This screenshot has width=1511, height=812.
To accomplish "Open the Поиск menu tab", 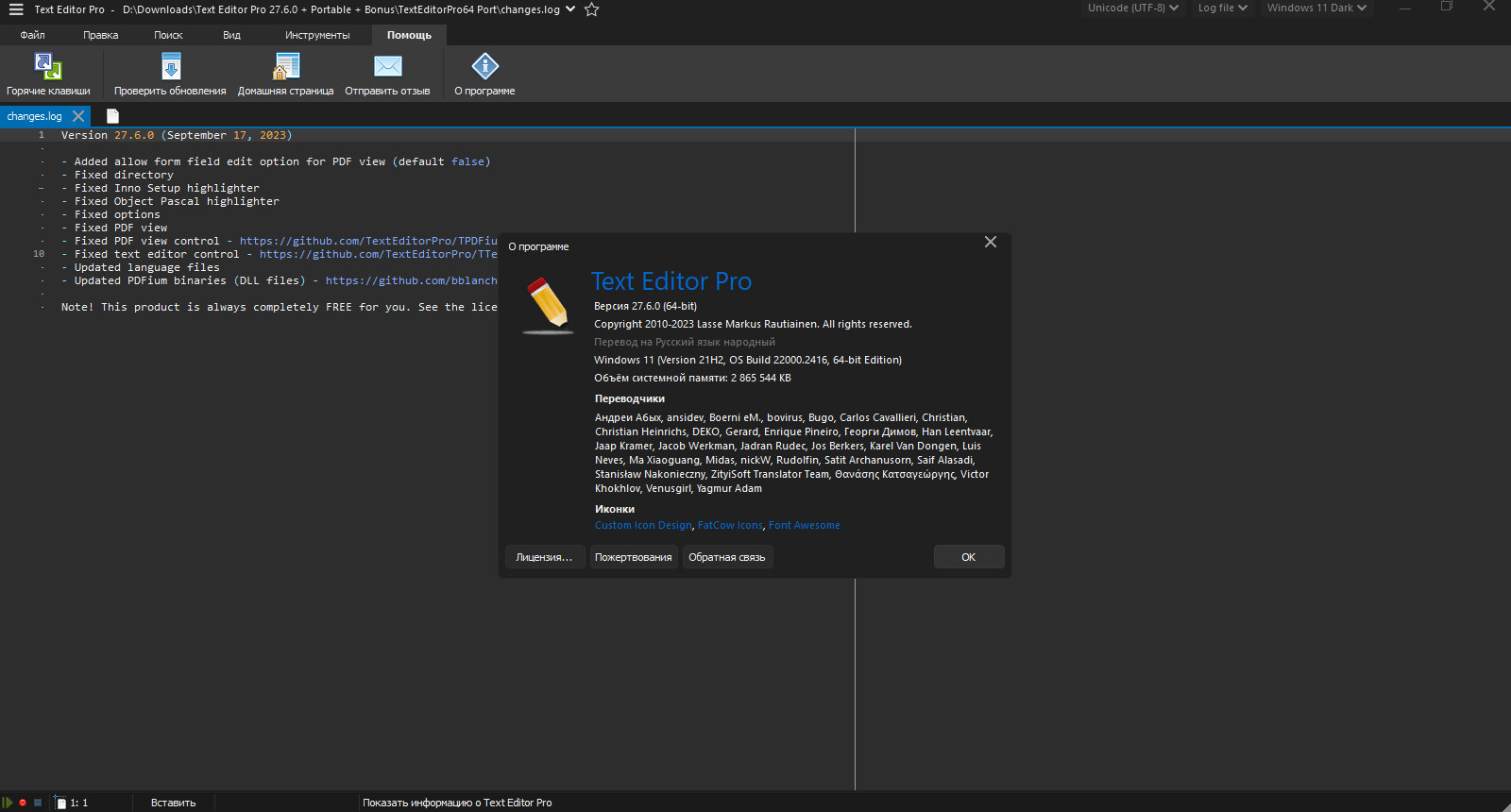I will click(x=169, y=35).
